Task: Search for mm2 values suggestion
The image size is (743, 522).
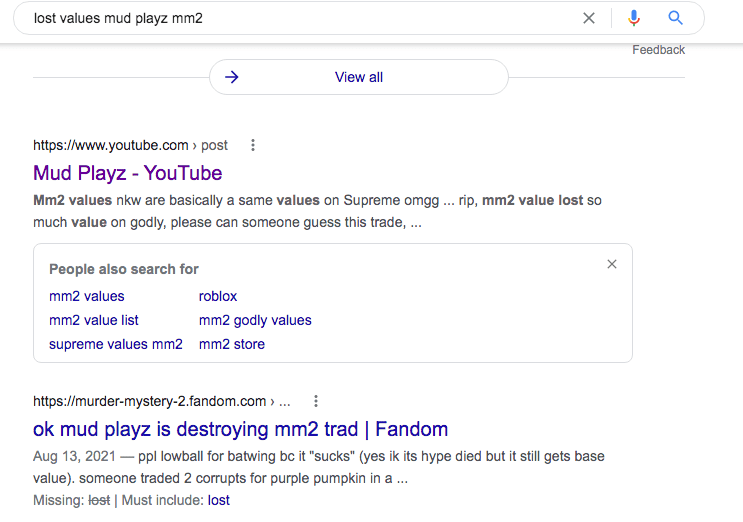Action: click(x=87, y=296)
